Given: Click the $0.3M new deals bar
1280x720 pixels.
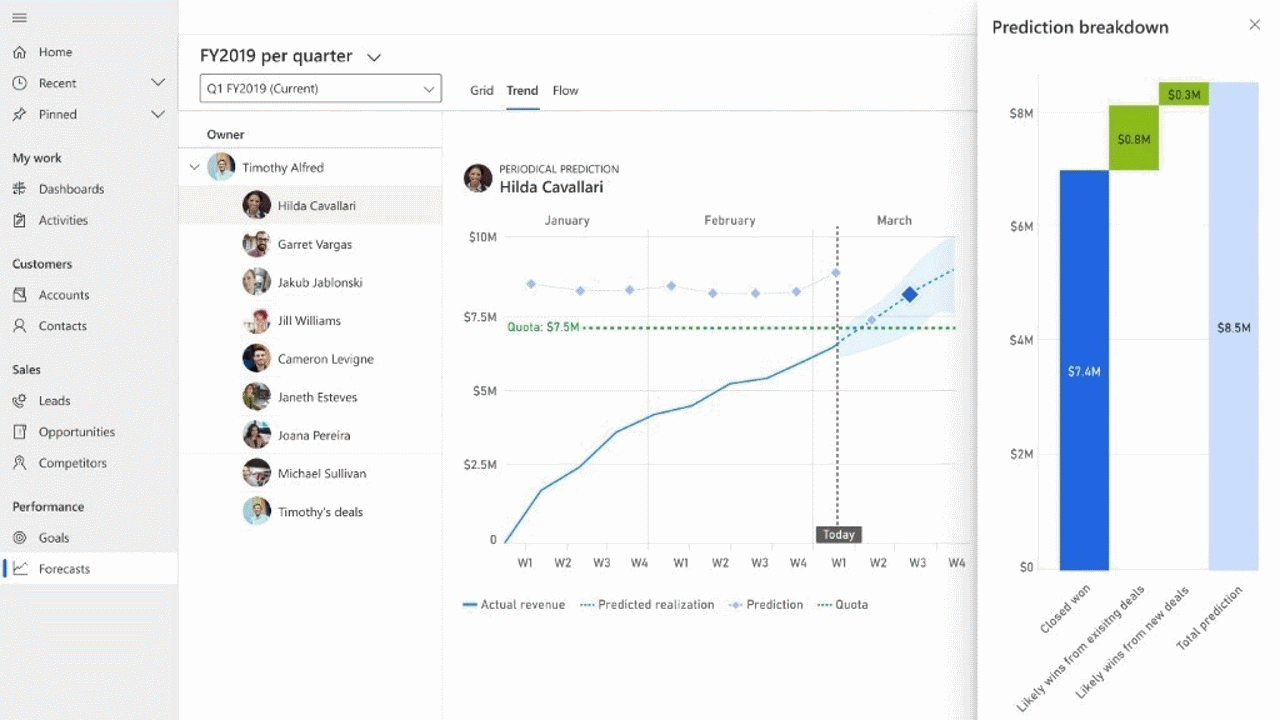Looking at the screenshot, I should [x=1184, y=94].
